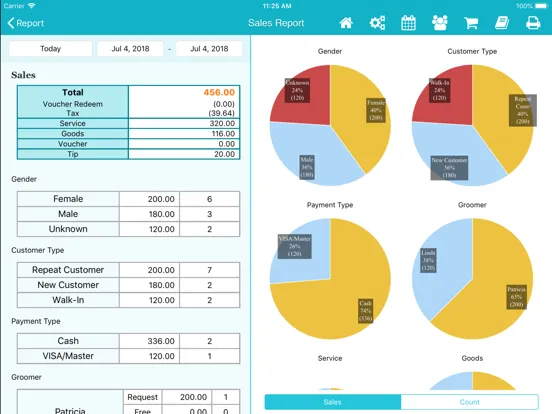Click the Male row in Gender table
Screen dimensions: 552x414
(128, 214)
